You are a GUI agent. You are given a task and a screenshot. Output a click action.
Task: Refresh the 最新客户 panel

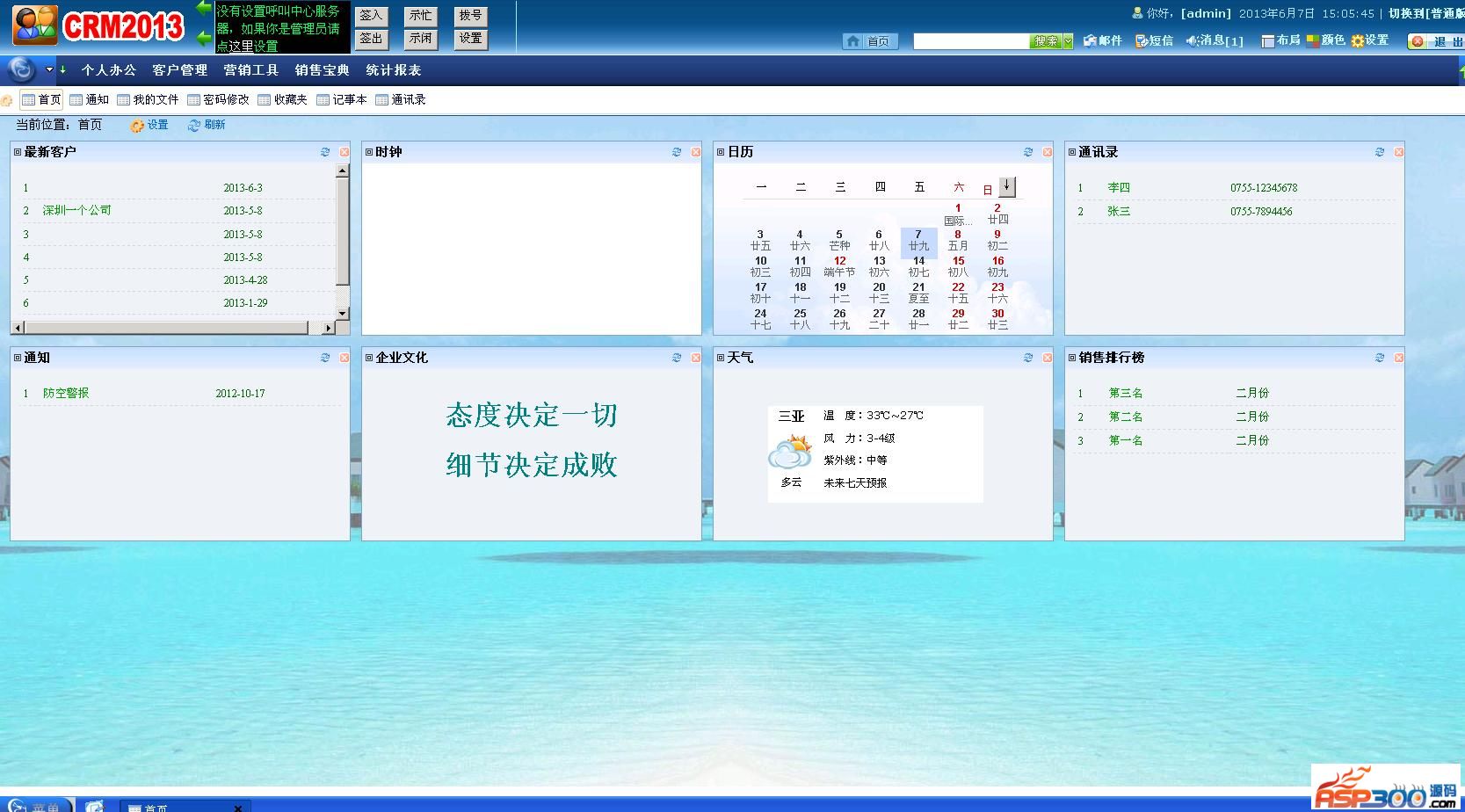[x=325, y=152]
